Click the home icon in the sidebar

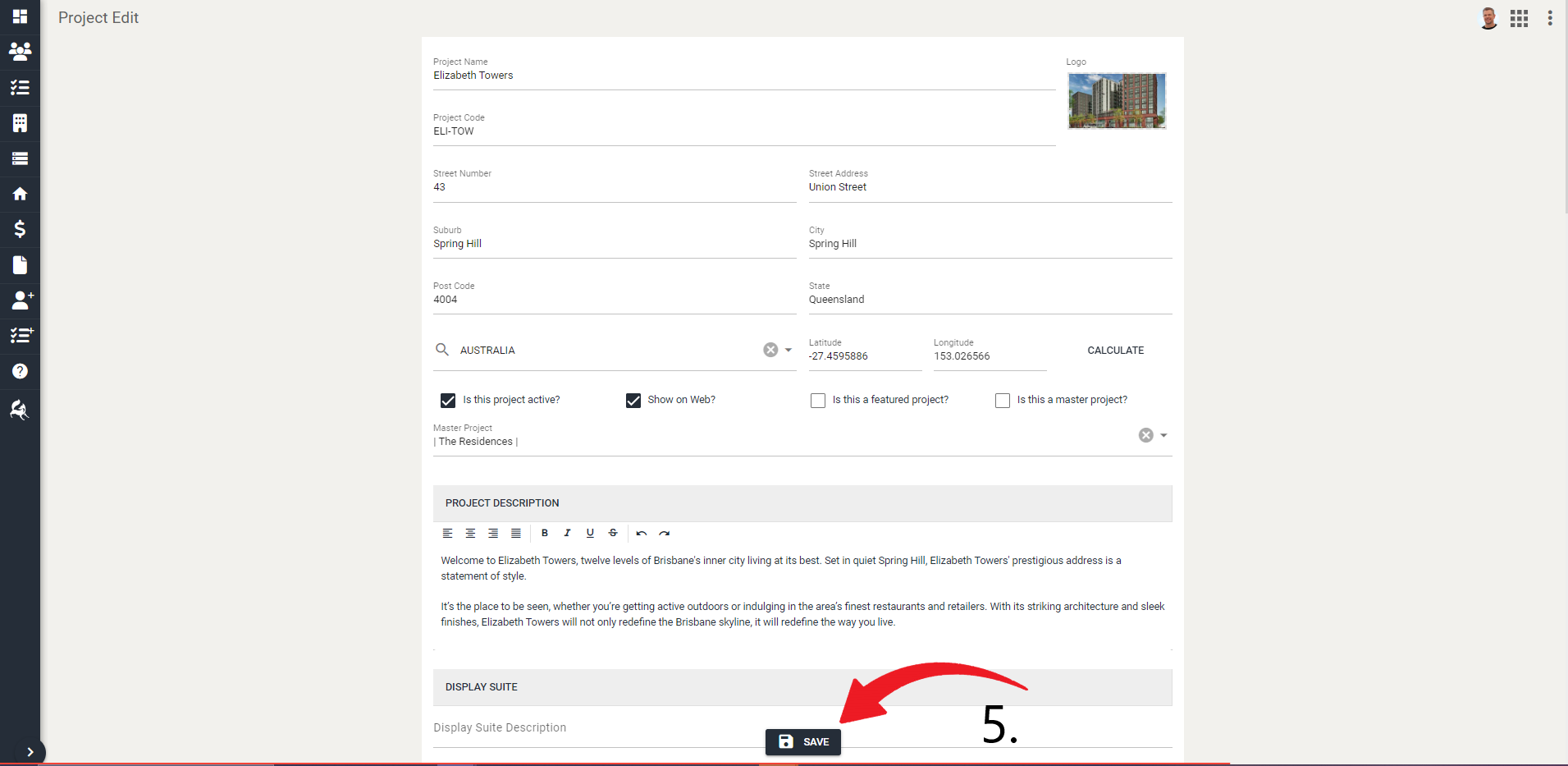(20, 194)
